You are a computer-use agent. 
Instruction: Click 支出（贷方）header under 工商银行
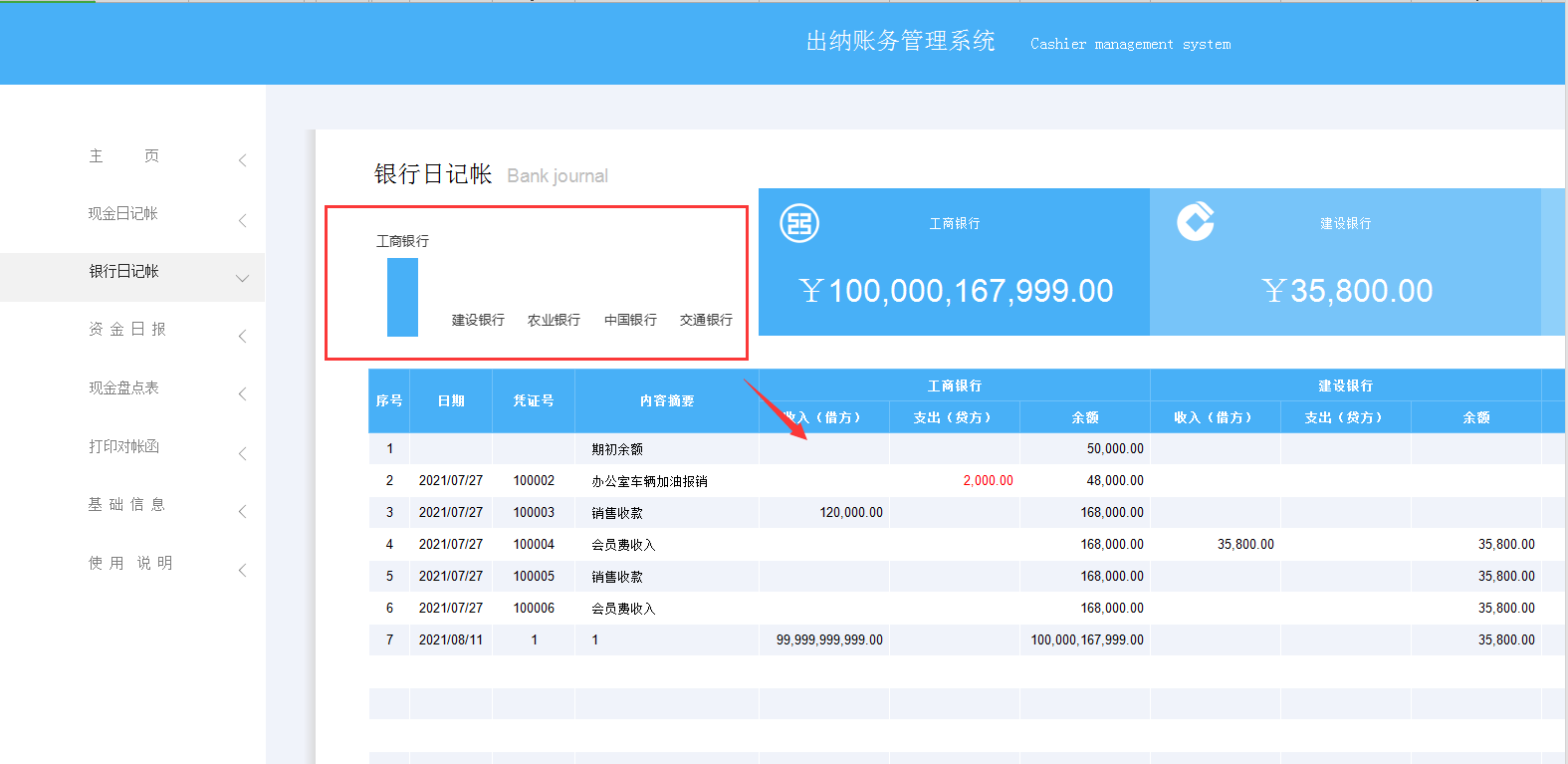pyautogui.click(x=954, y=417)
